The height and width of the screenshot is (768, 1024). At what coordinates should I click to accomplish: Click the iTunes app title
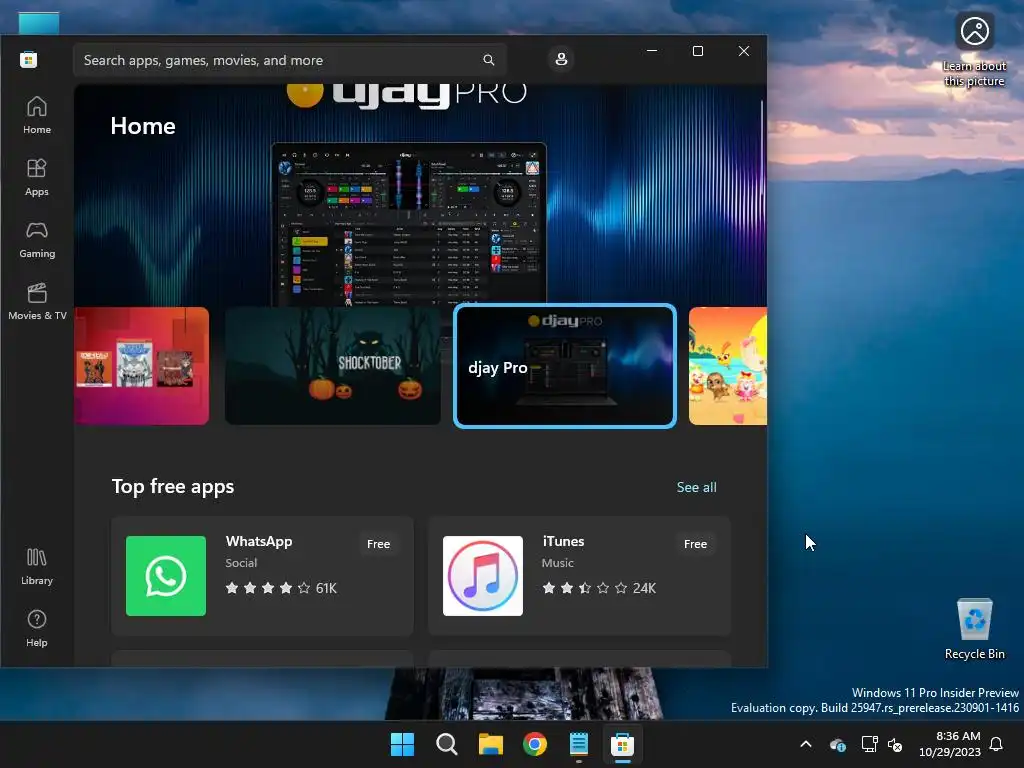point(563,541)
